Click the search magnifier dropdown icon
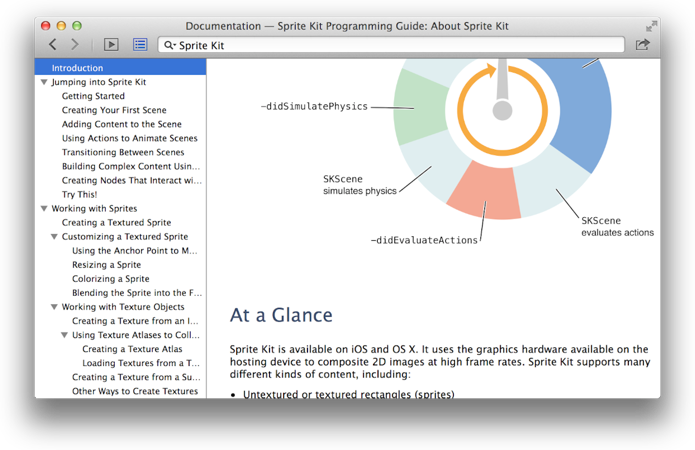695x450 pixels. pos(170,45)
